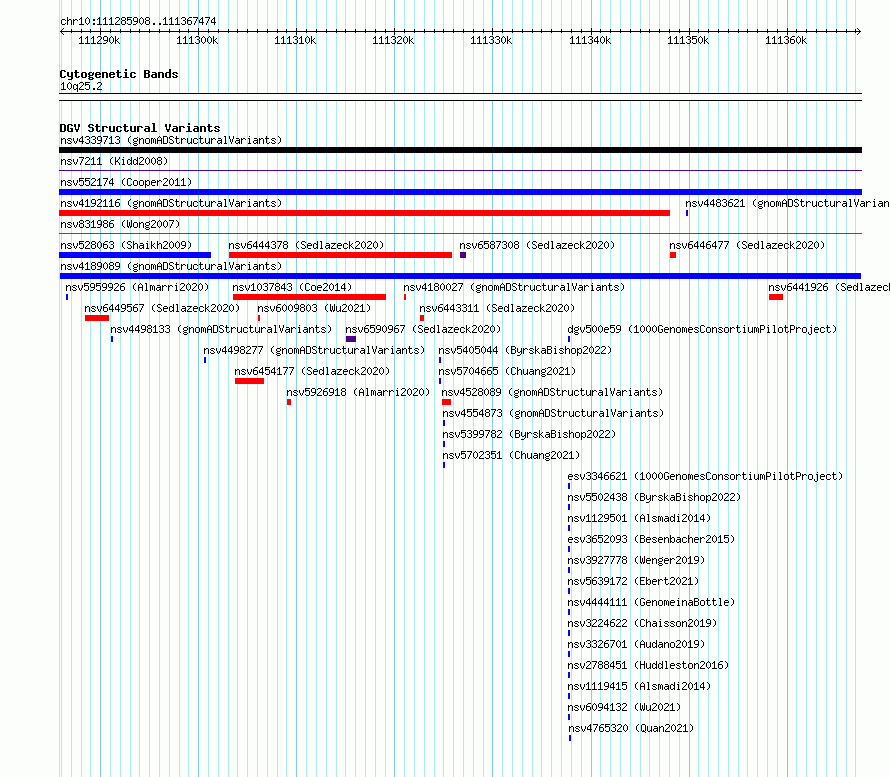Open nsv1129501 (Alsmadi2014) label
890x777 pixels.
coord(639,518)
